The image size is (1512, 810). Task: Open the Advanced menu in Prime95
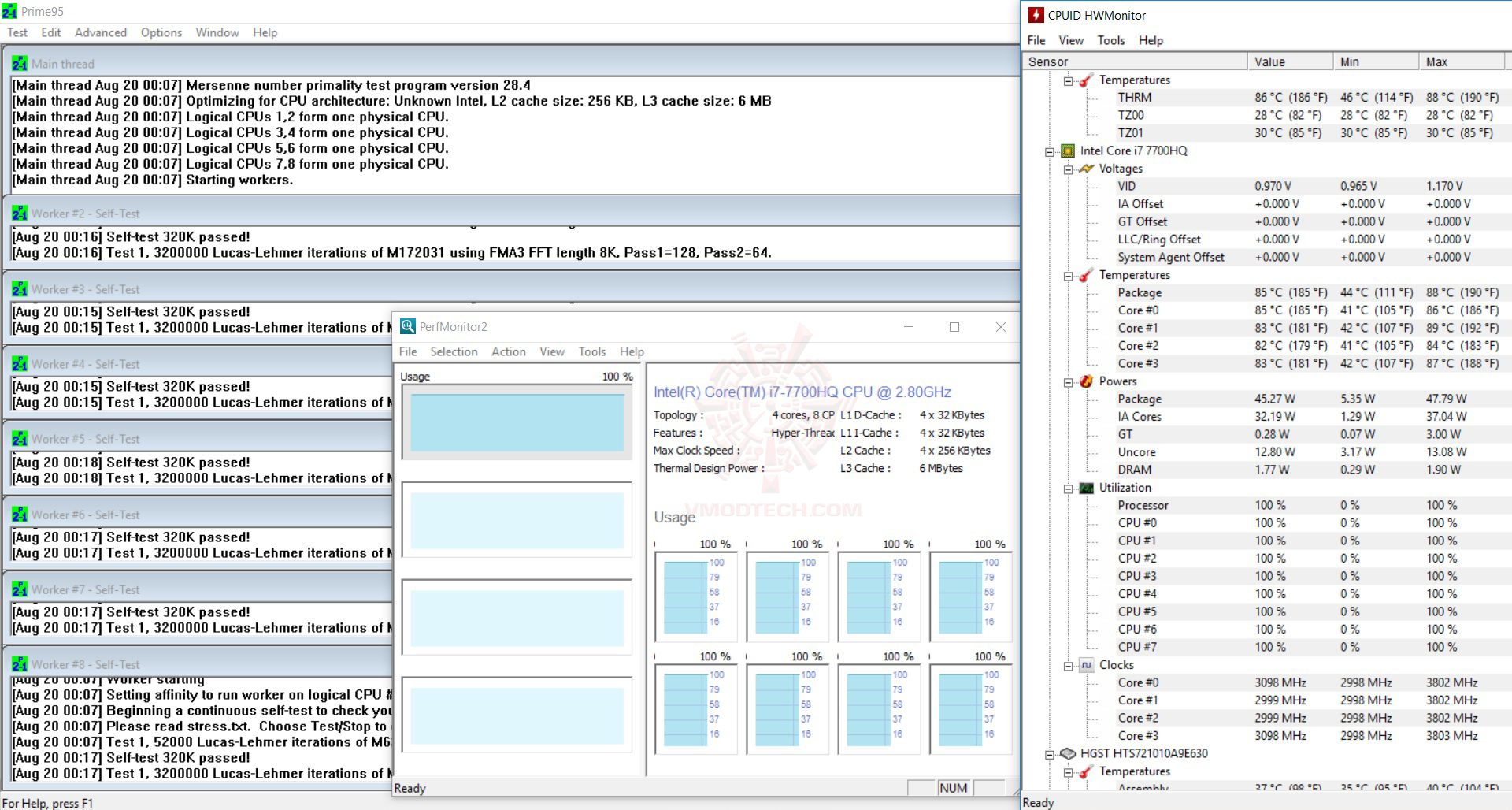(x=100, y=32)
